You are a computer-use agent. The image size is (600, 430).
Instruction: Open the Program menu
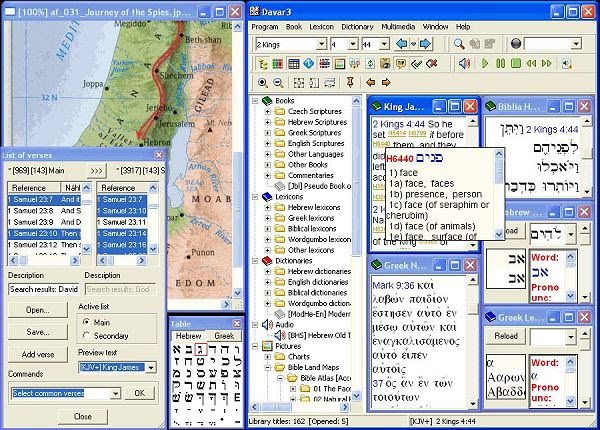click(264, 27)
